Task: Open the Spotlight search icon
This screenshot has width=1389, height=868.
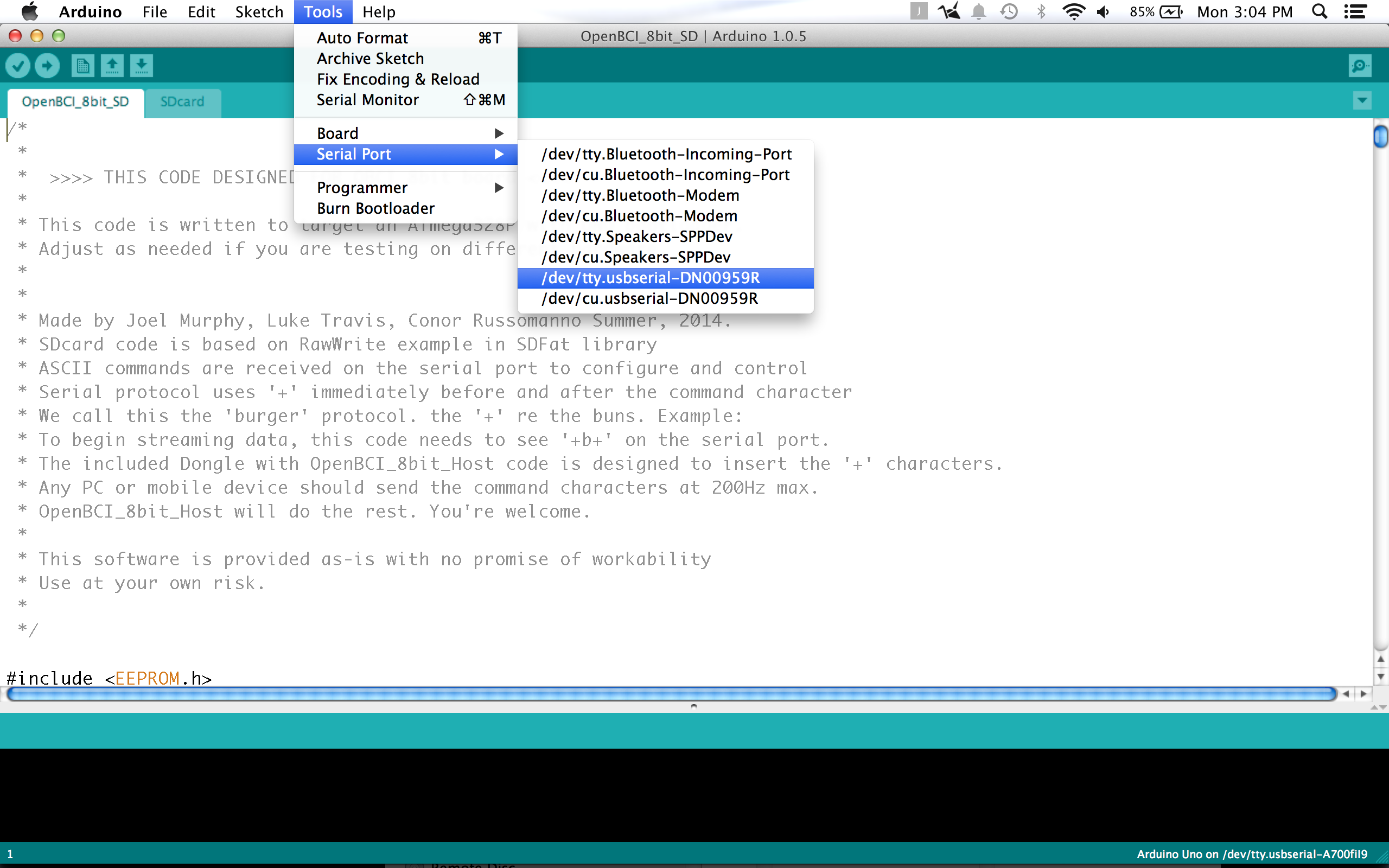Action: pos(1320,12)
